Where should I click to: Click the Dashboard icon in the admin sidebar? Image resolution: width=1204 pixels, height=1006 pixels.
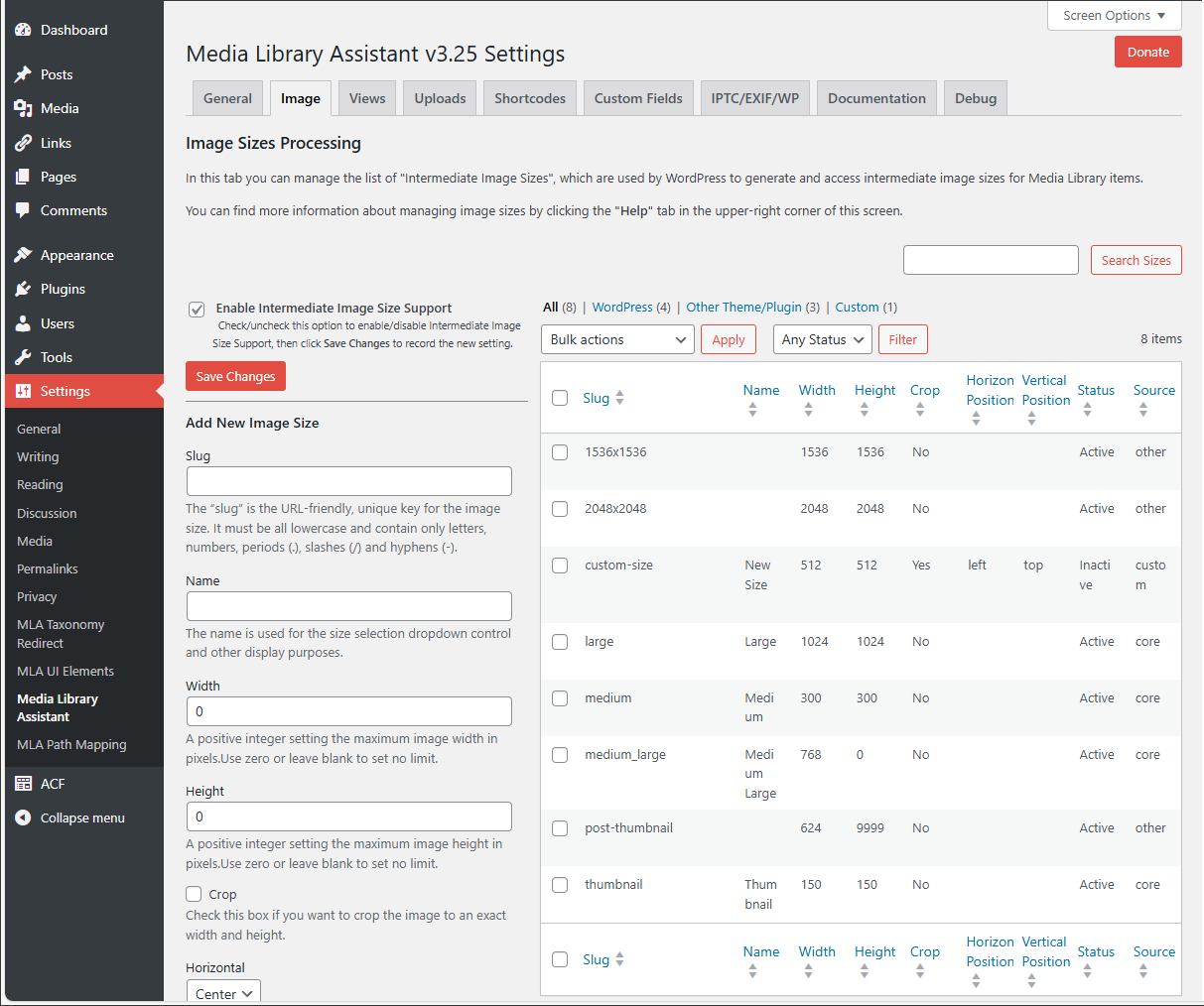click(23, 29)
